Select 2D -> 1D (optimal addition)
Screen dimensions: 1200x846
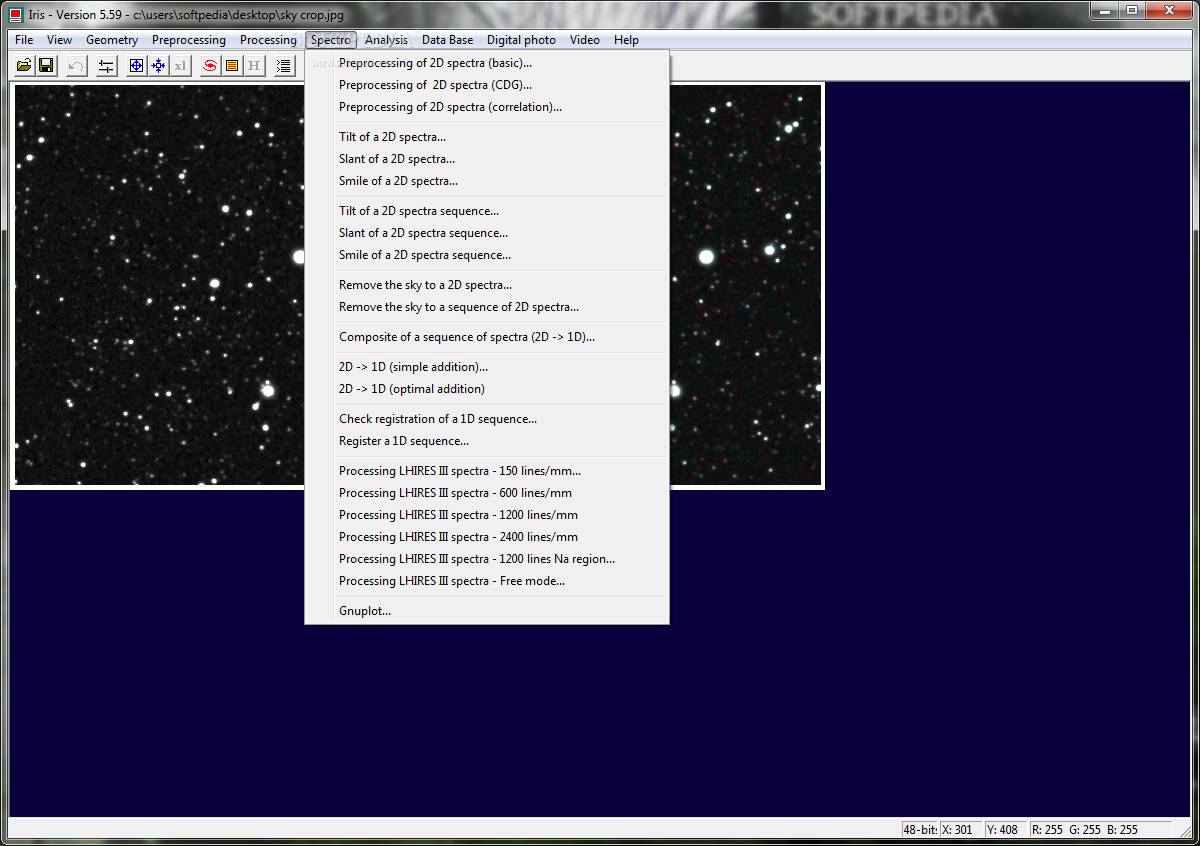click(487, 389)
